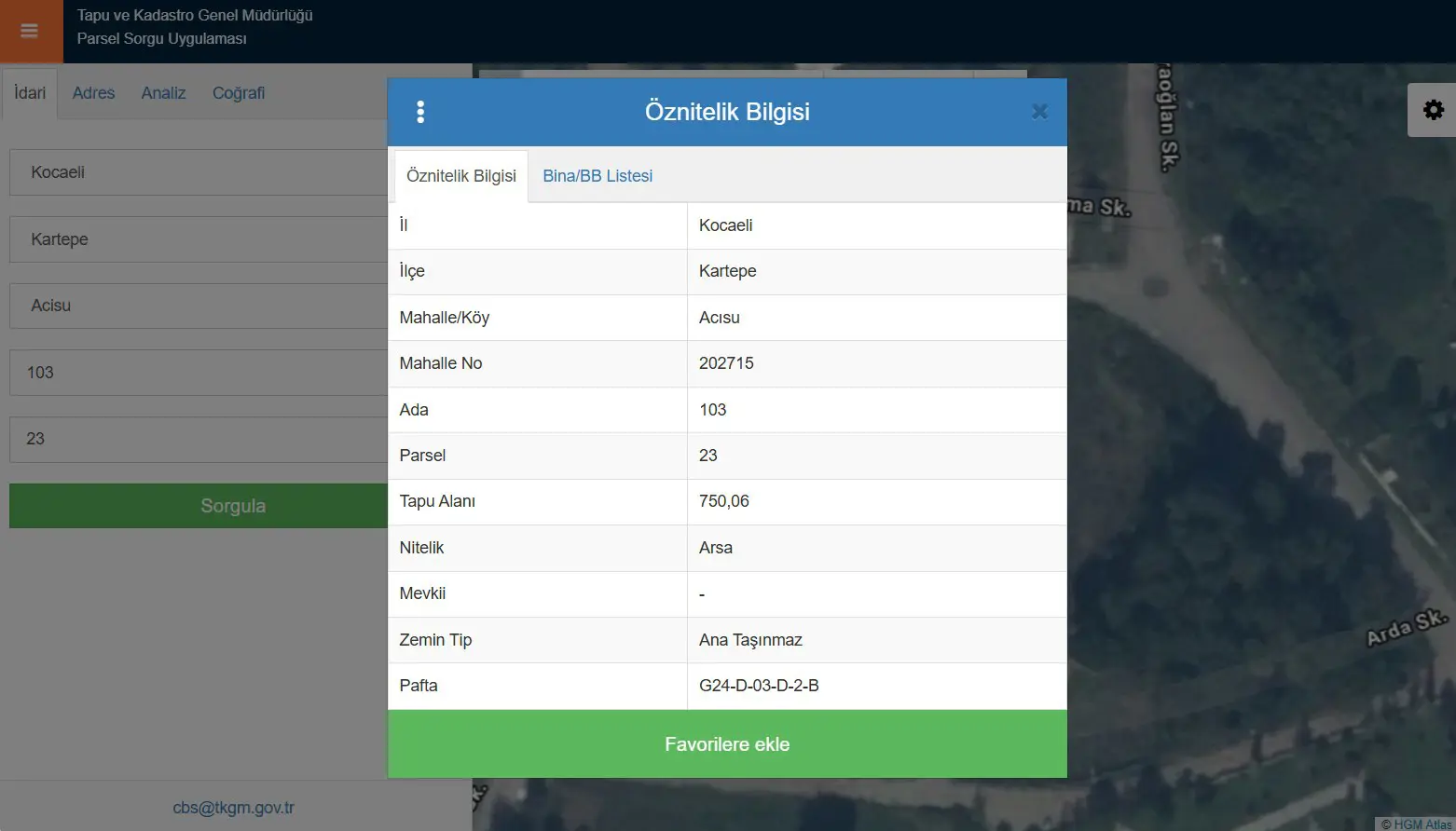The height and width of the screenshot is (831, 1456).
Task: Expand the Acisu neighborhood dropdown
Action: point(199,306)
